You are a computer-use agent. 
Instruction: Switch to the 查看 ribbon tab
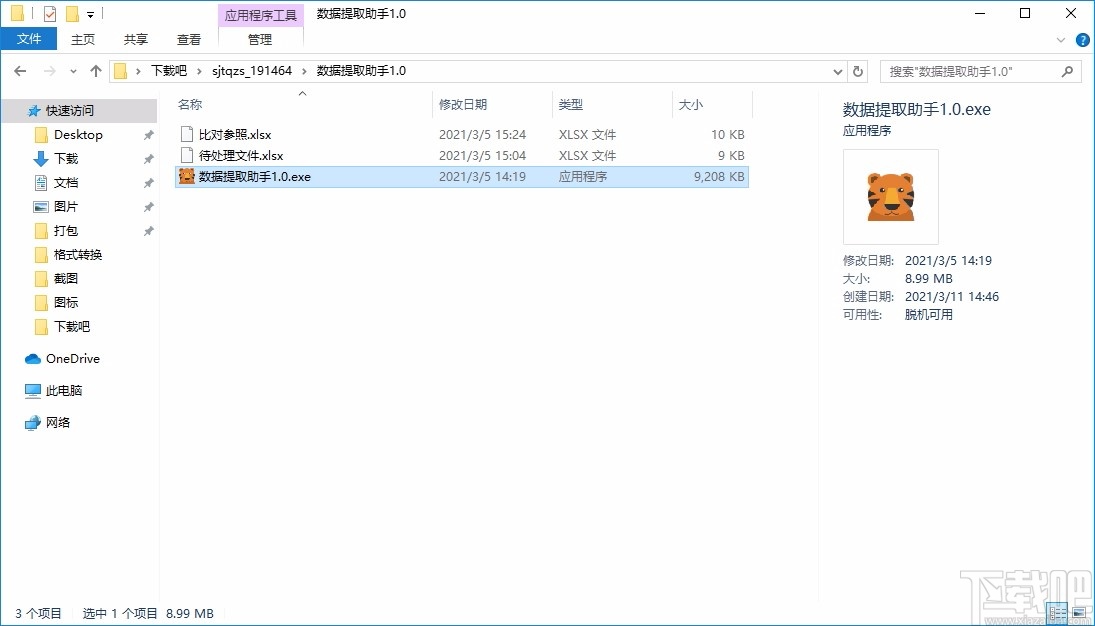point(189,39)
